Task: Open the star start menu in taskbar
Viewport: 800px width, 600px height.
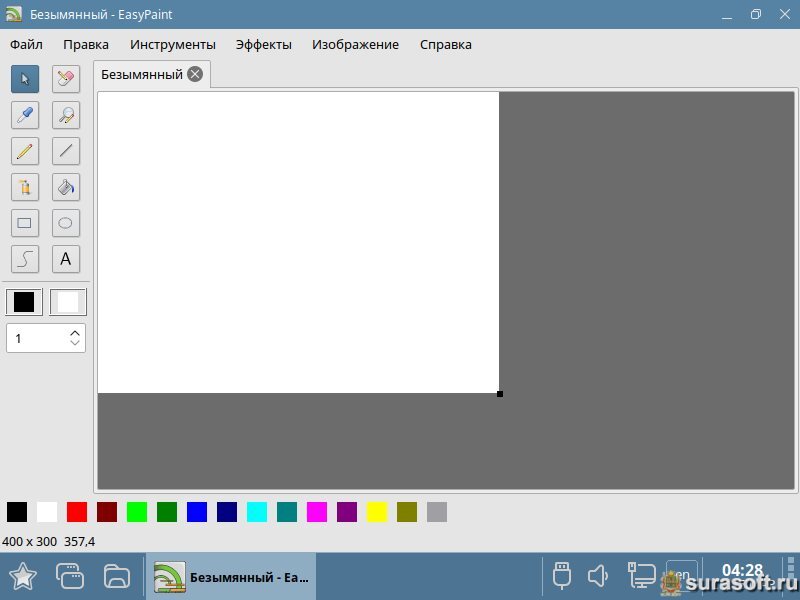Action: point(23,577)
